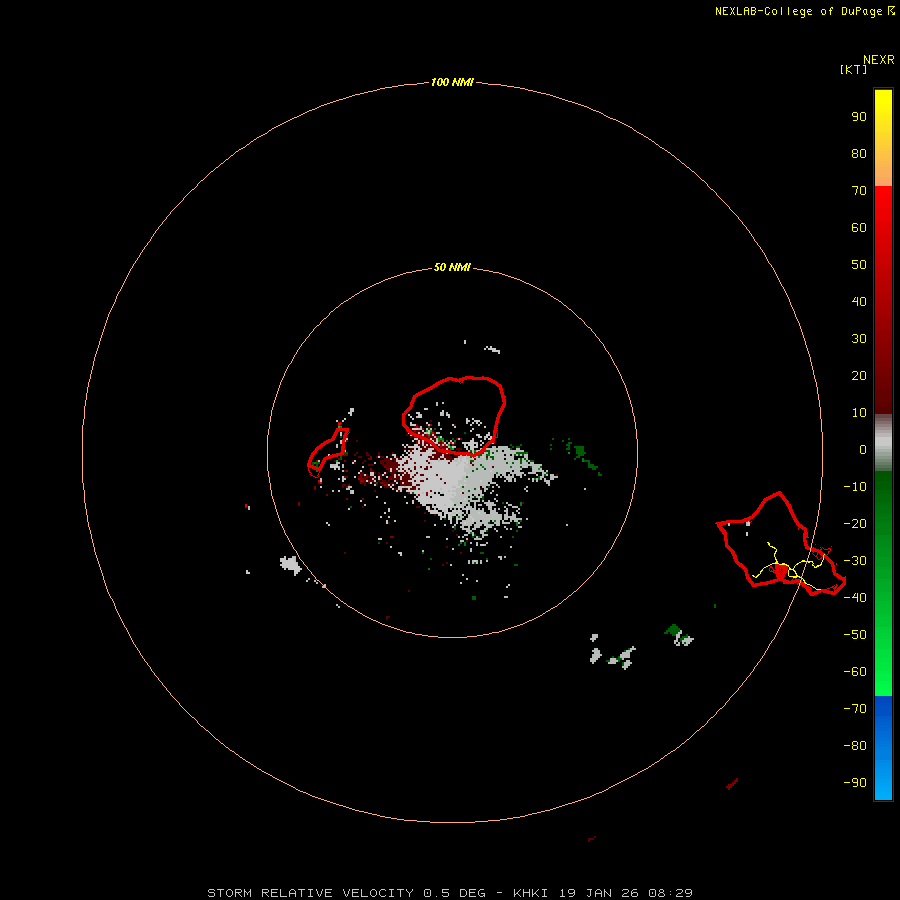The image size is (900, 900).
Task: Click the 90 value on velocity scale
Action: [859, 117]
